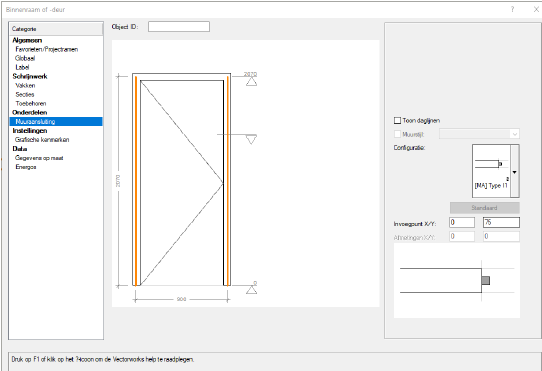Click the Object ID input field
The width and height of the screenshot is (542, 371).
(x=179, y=27)
